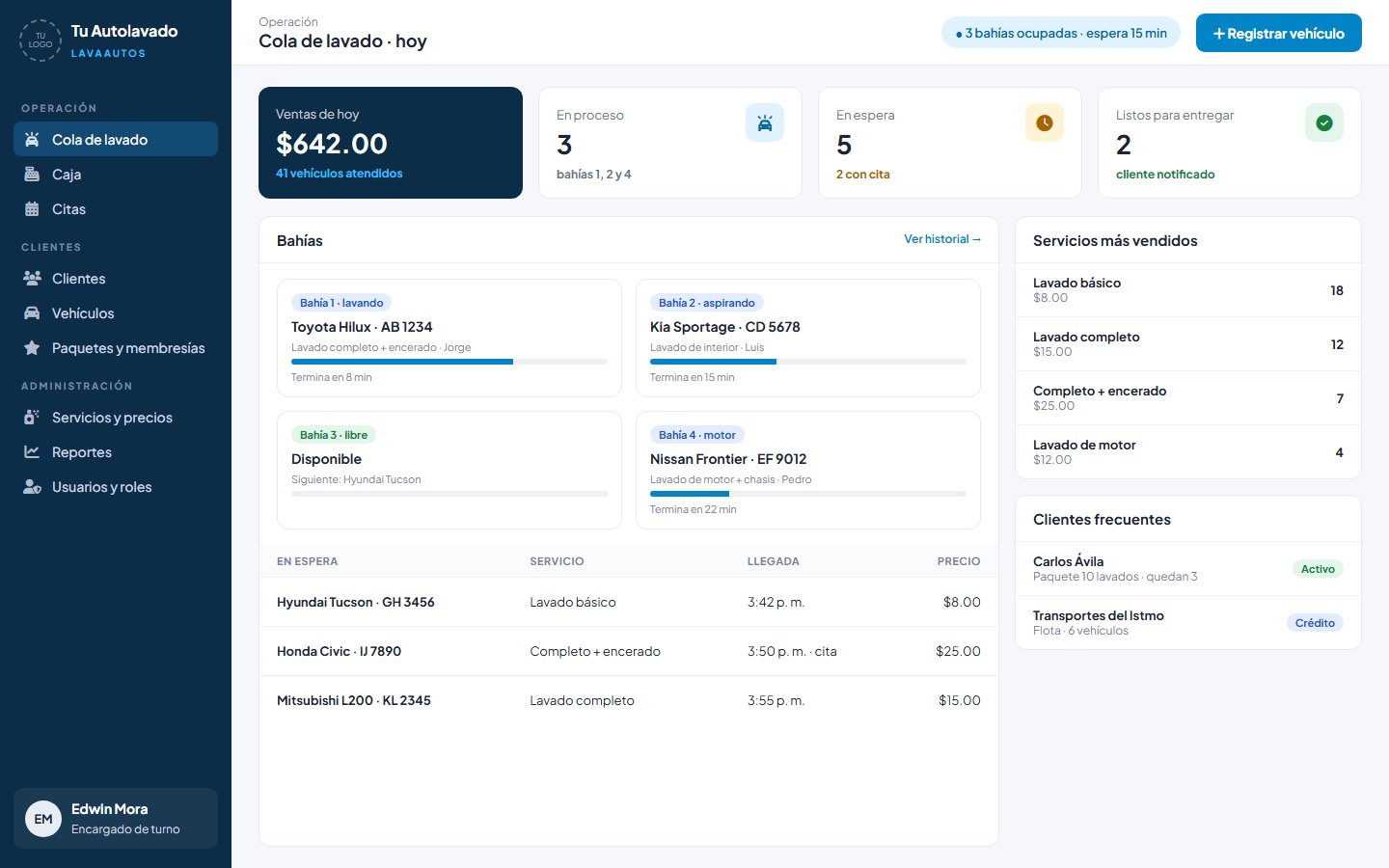
Task: Click the EM user avatar
Action: pyautogui.click(x=43, y=819)
